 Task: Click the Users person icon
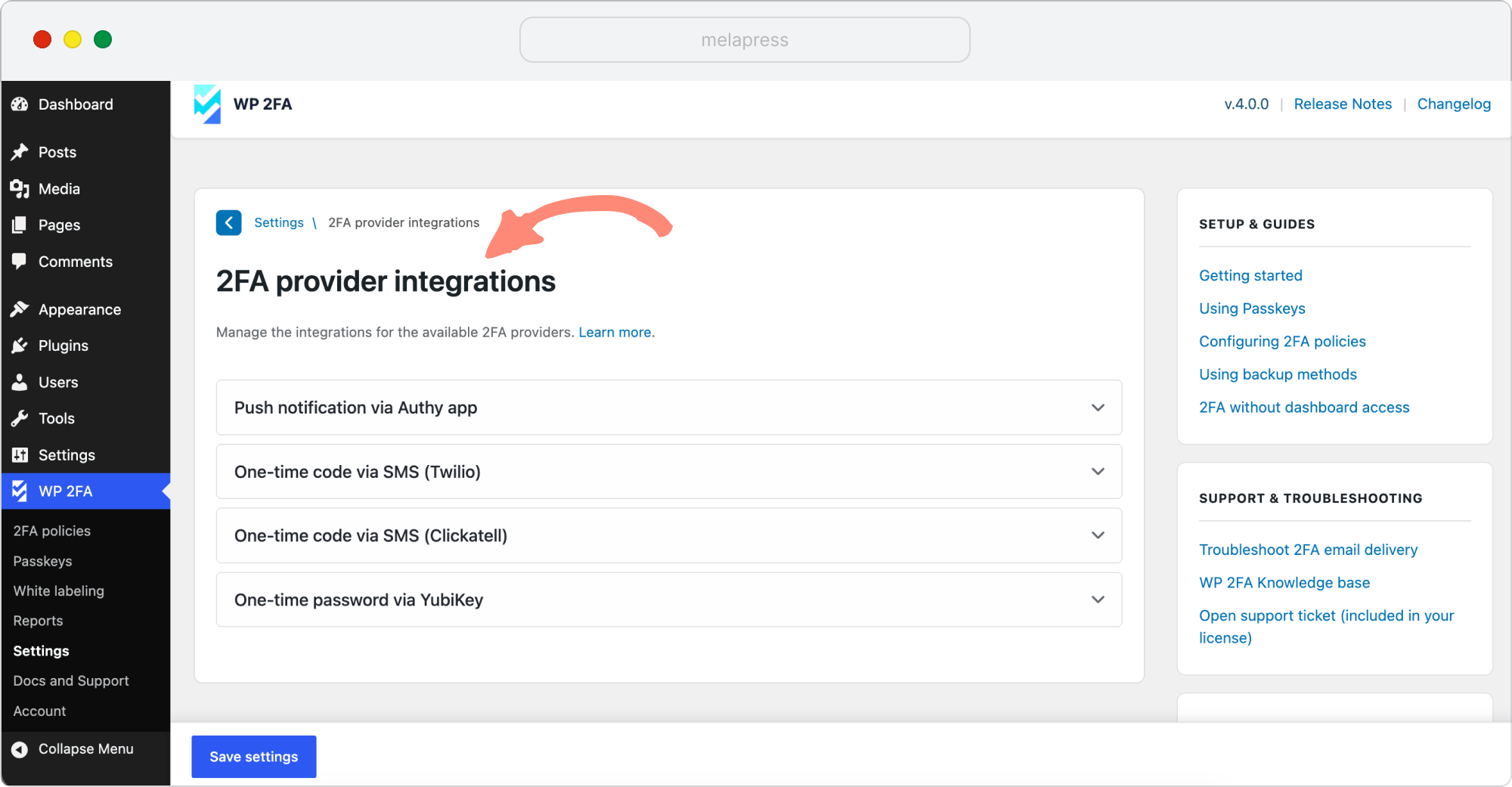20,383
